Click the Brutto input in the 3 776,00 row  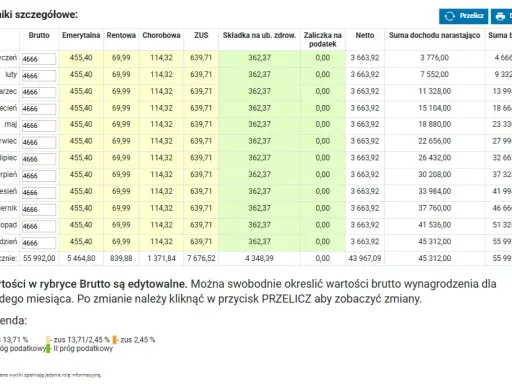pyautogui.click(x=39, y=59)
